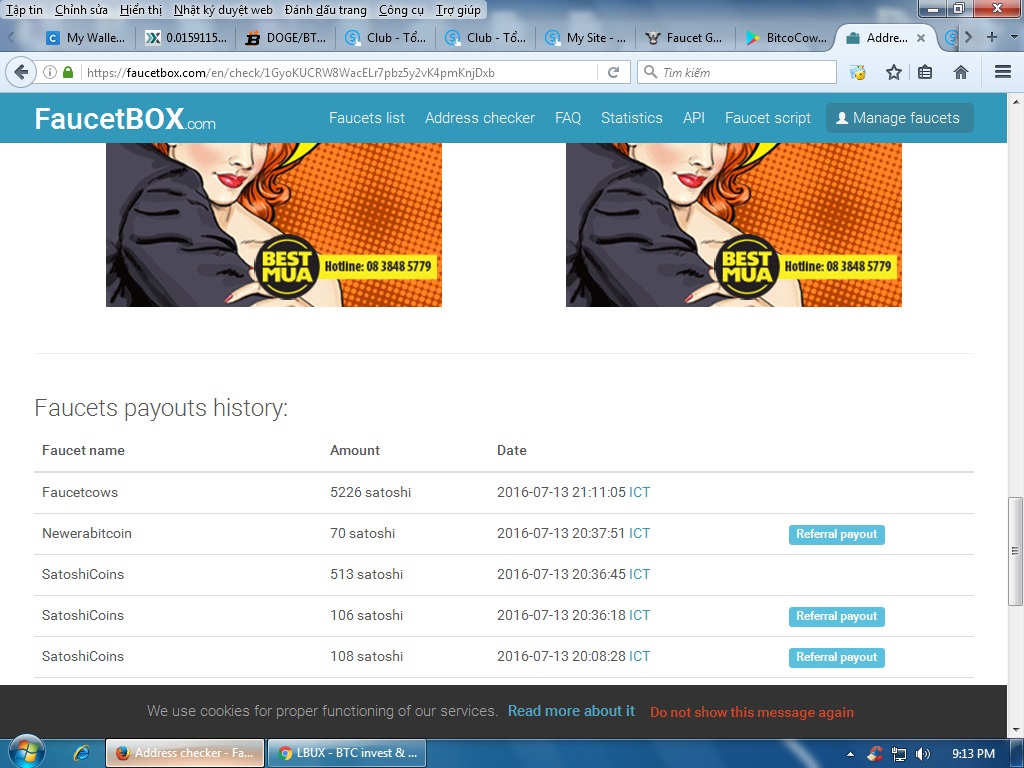Open the Chỉnh sửa menu
Viewport: 1024px width, 768px height.
coord(81,10)
